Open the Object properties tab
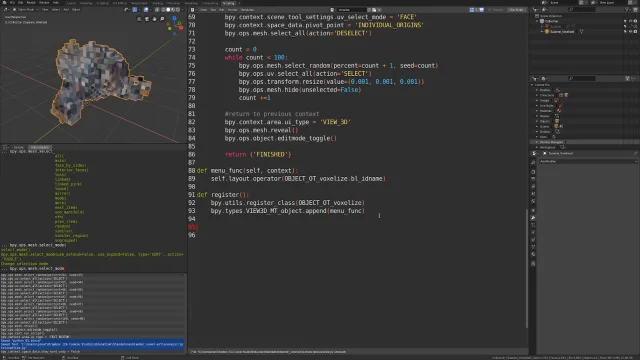 tap(533, 210)
